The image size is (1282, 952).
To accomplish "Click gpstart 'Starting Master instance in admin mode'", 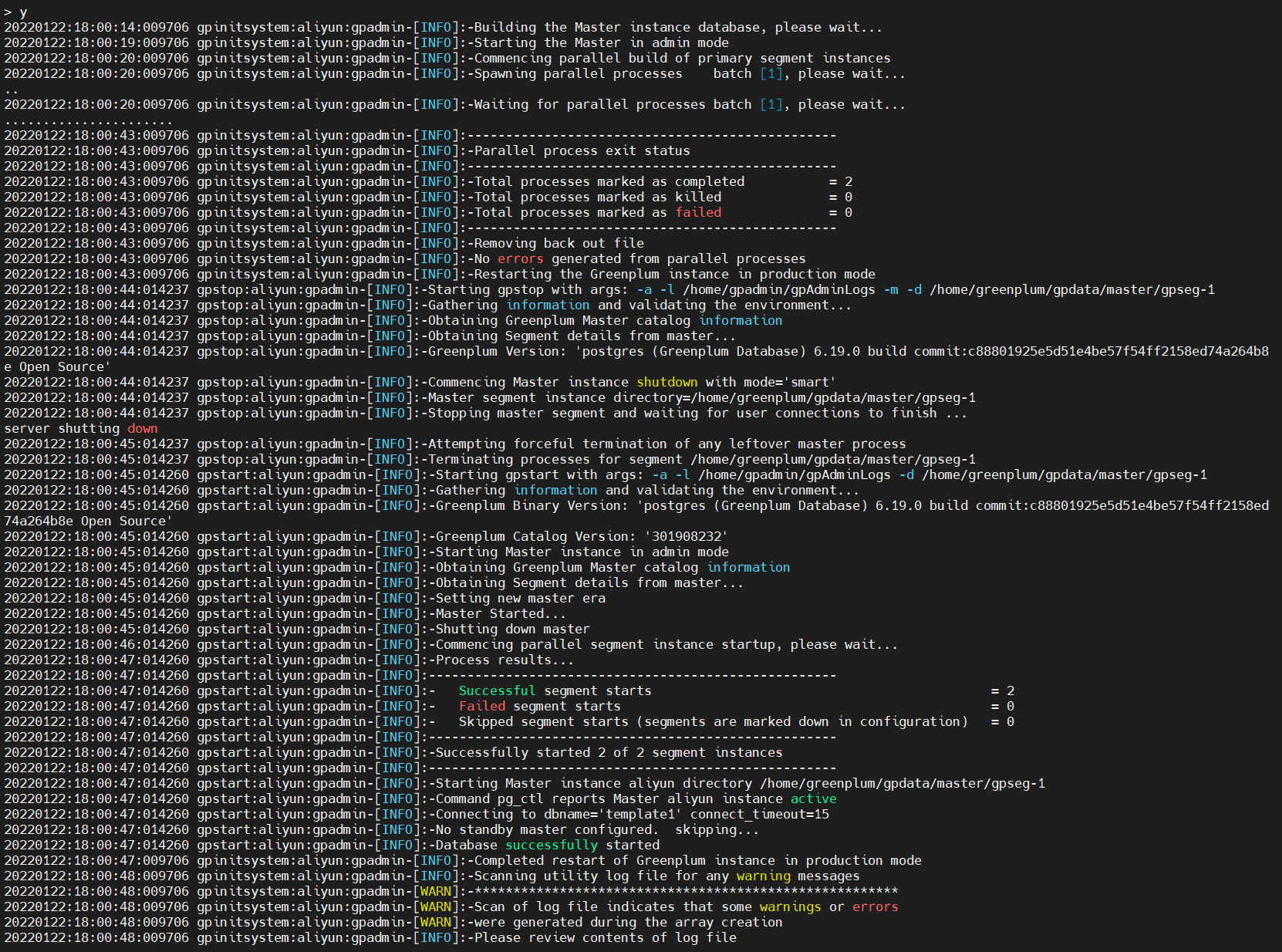I will (582, 552).
